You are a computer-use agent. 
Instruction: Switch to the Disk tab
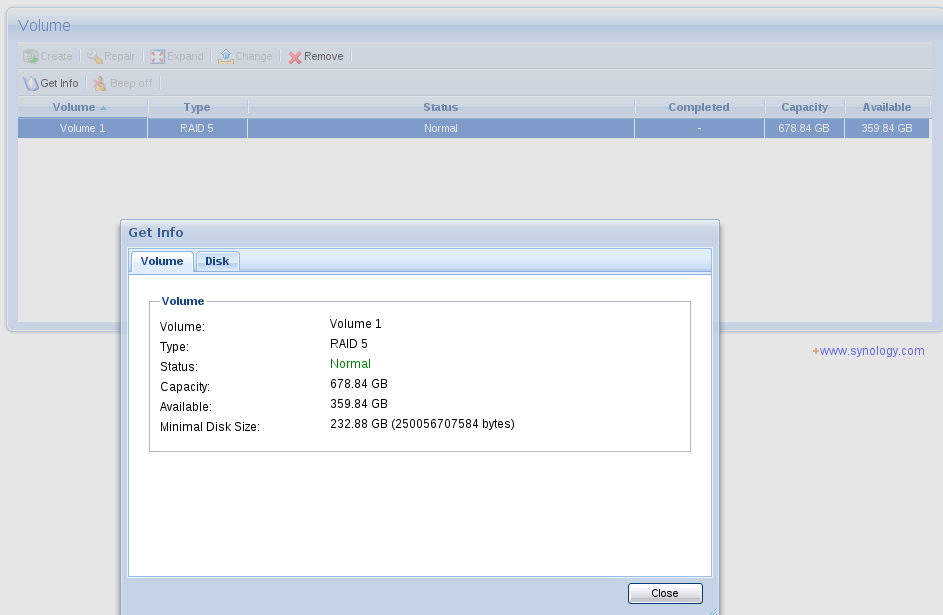(x=217, y=261)
